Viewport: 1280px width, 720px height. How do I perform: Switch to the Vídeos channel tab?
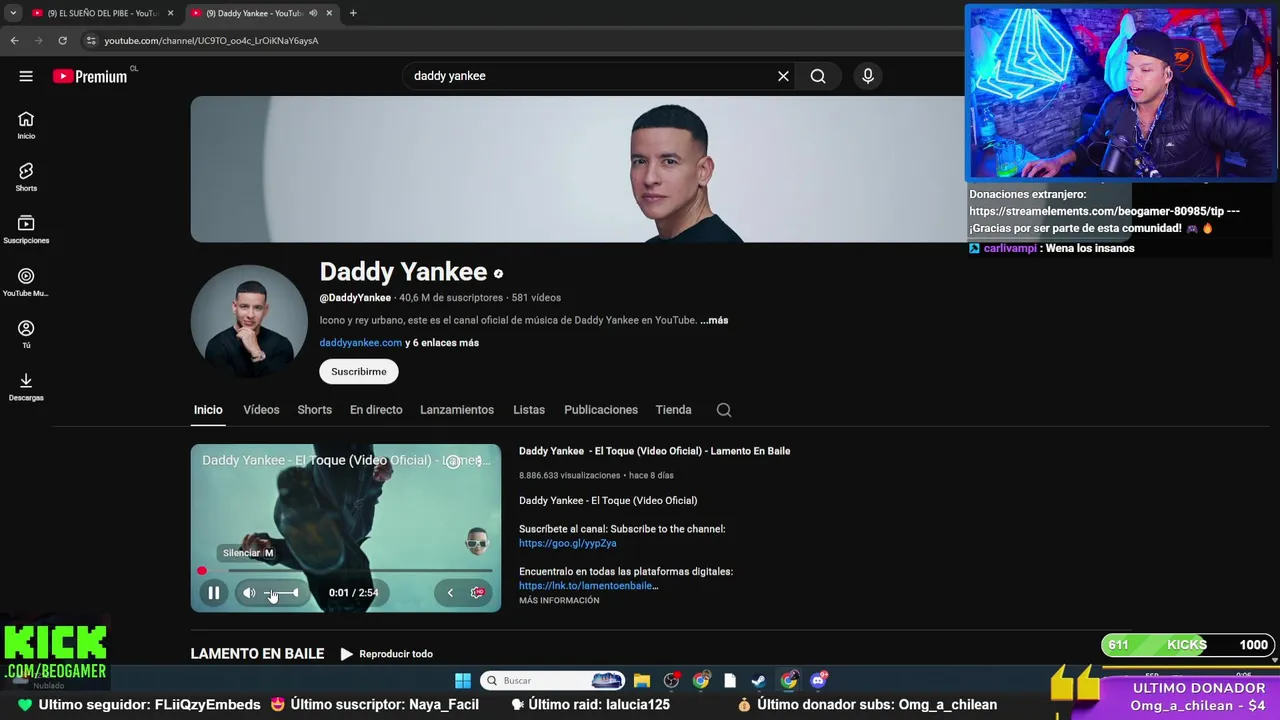click(261, 410)
